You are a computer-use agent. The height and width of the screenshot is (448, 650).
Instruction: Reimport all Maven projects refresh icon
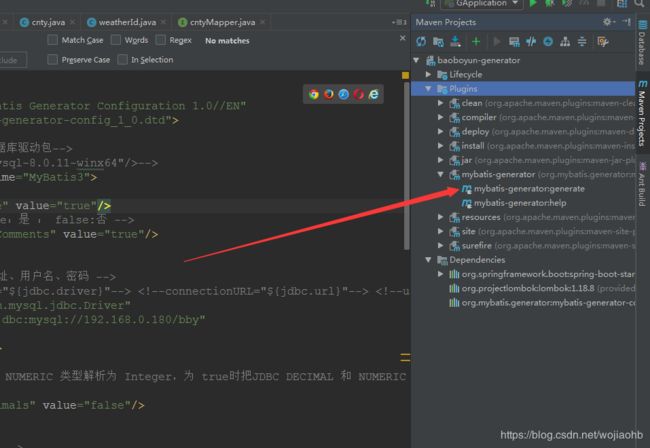[421, 41]
